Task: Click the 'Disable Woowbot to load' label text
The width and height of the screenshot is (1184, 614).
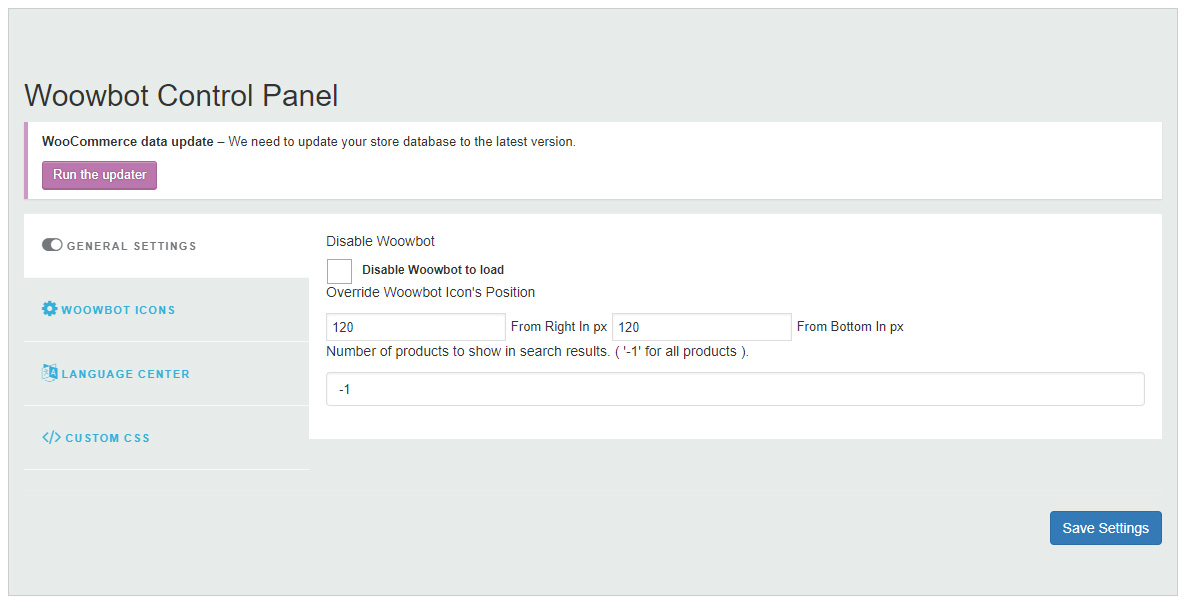Action: coord(433,270)
